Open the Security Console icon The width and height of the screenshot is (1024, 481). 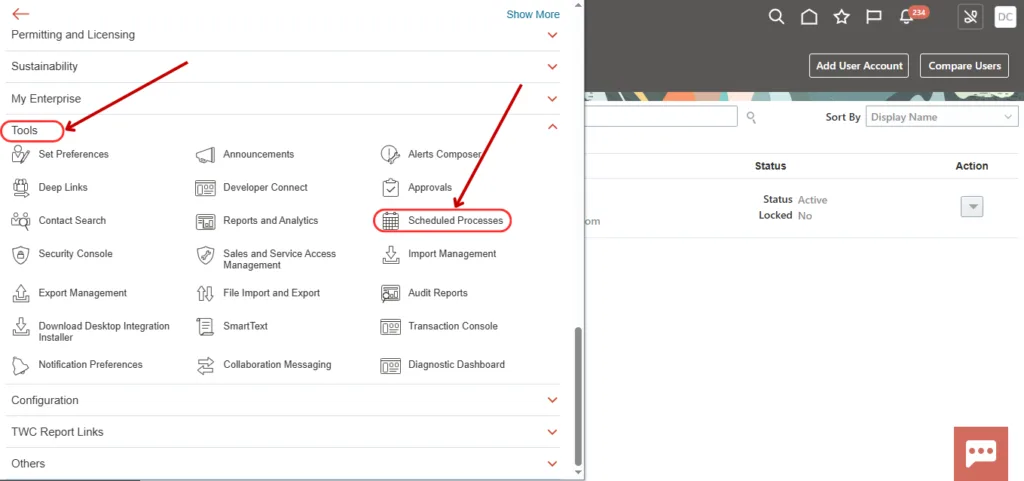click(21, 255)
